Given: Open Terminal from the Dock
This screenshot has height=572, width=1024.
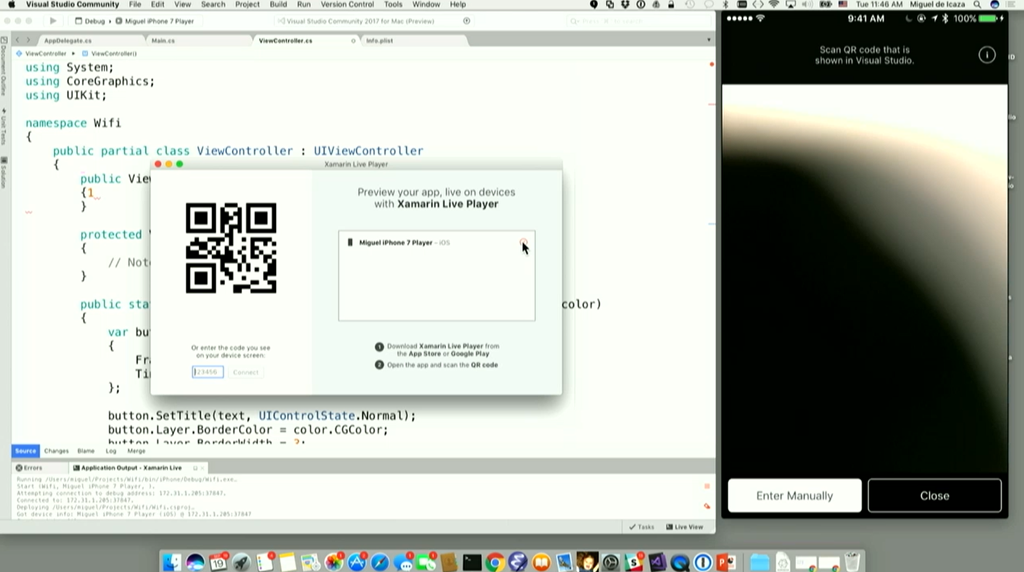Looking at the screenshot, I should pyautogui.click(x=472, y=562).
